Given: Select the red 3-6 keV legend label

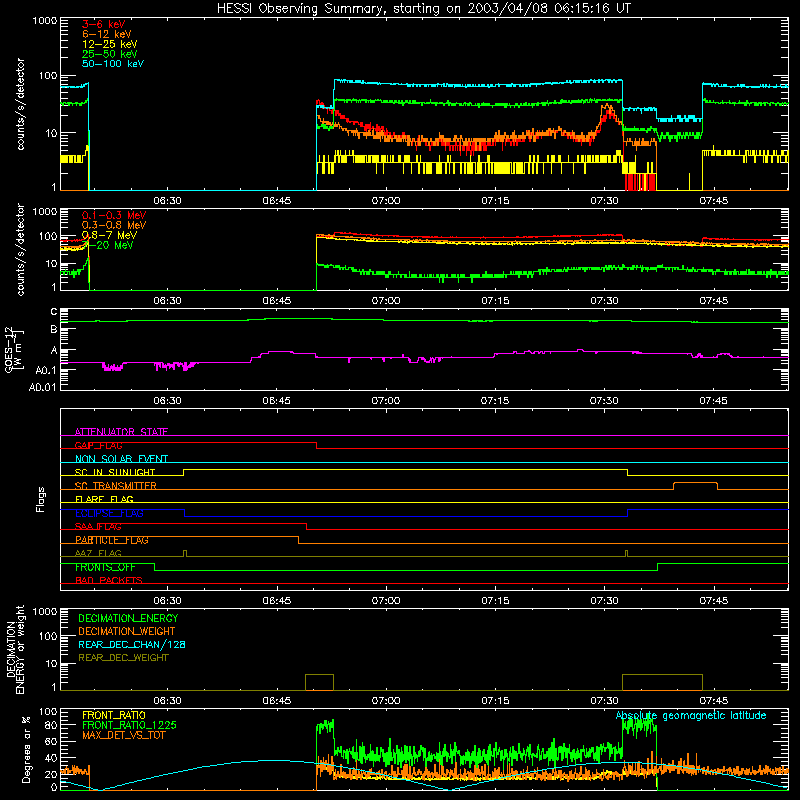Looking at the screenshot, I should [x=104, y=24].
